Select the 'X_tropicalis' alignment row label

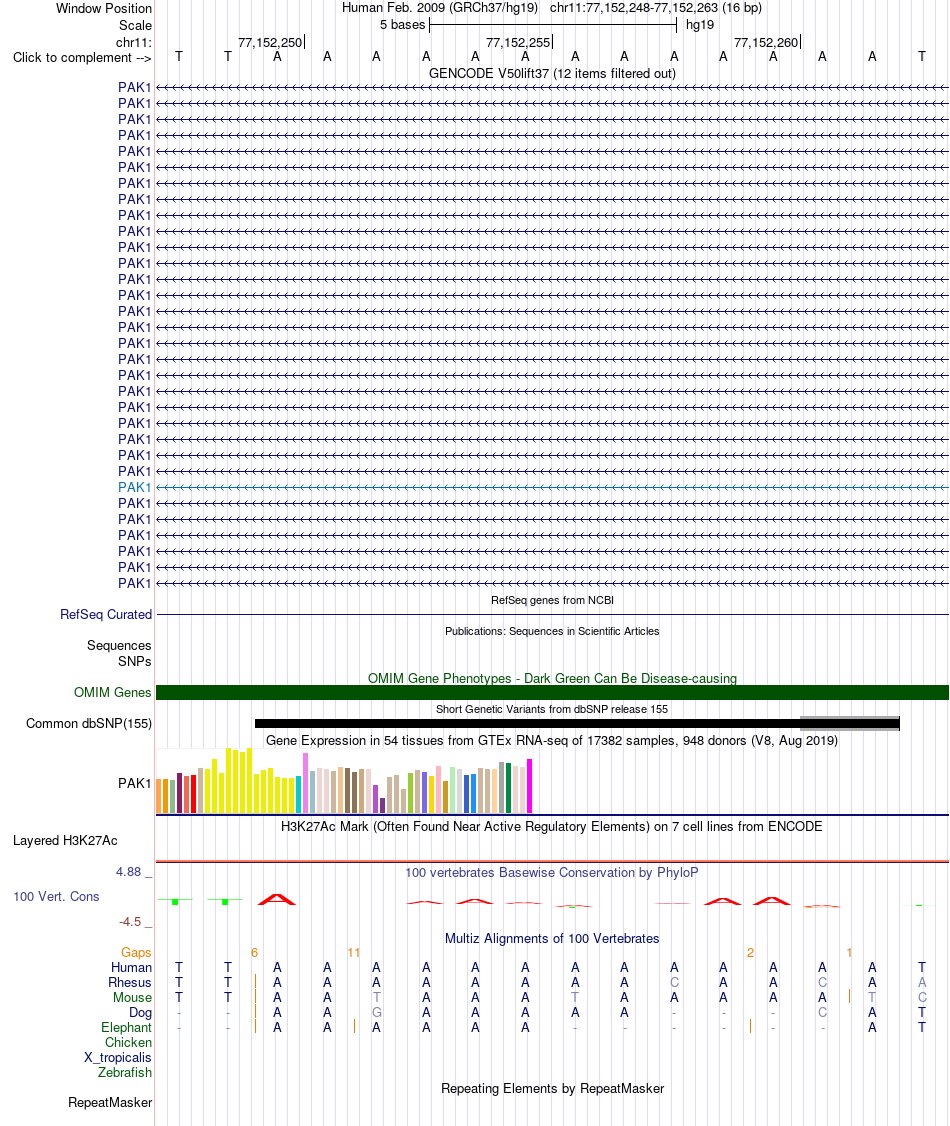point(118,1058)
